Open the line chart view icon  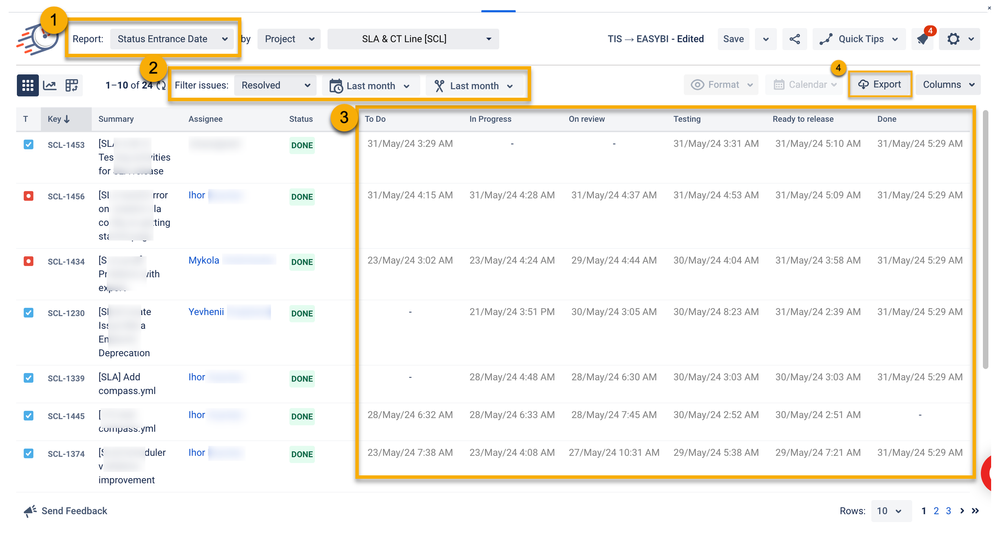tap(50, 86)
